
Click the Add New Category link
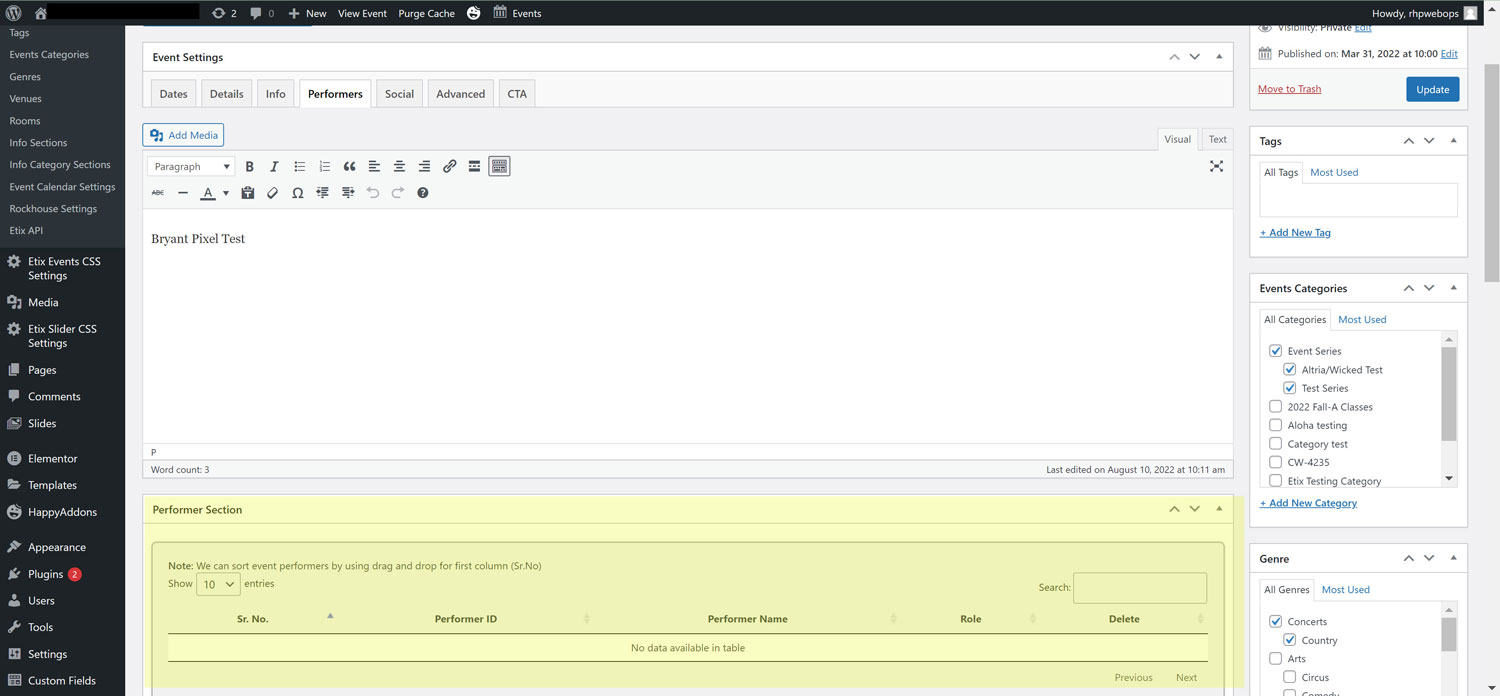pos(1308,503)
